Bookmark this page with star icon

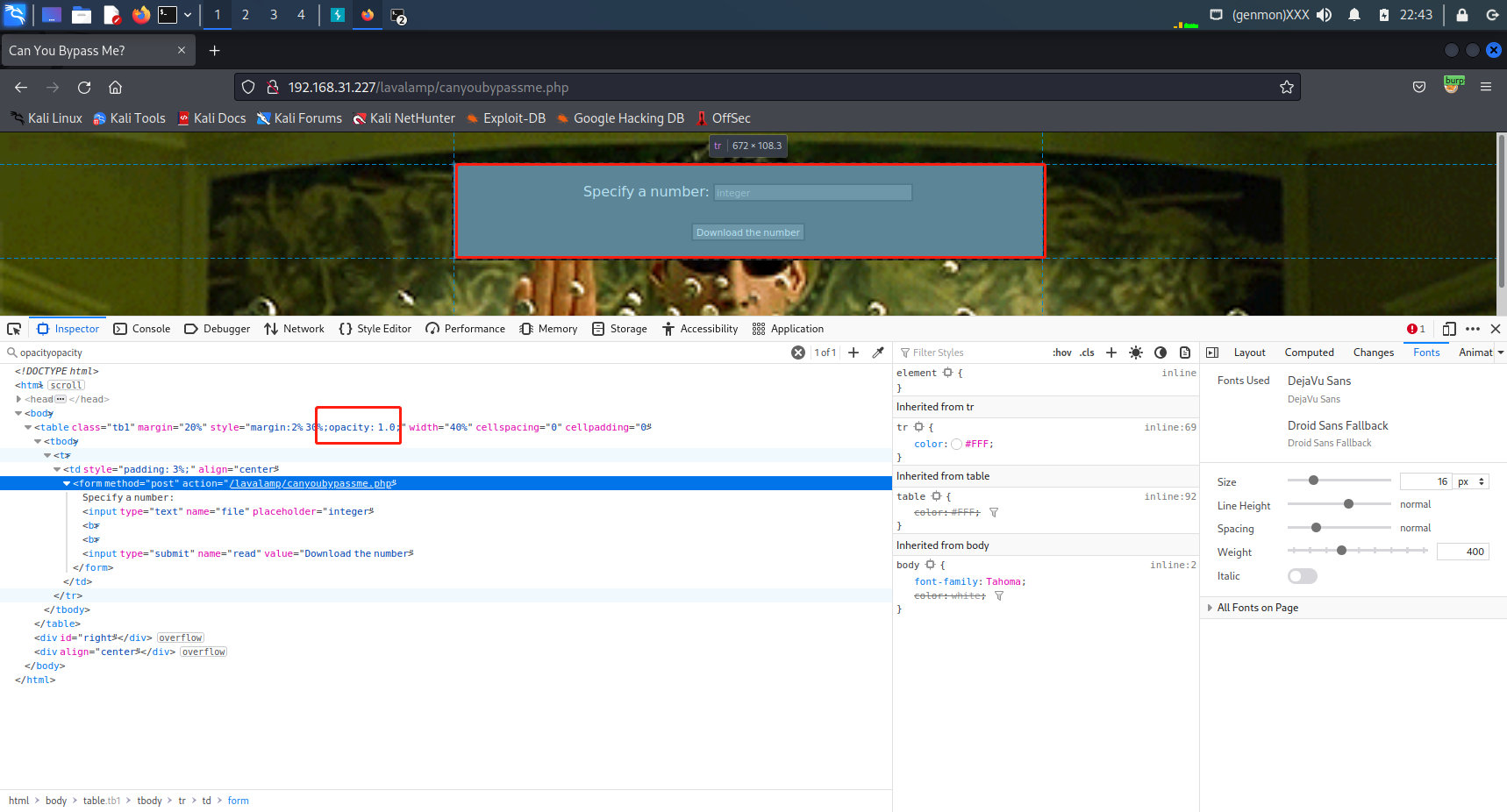click(1287, 87)
